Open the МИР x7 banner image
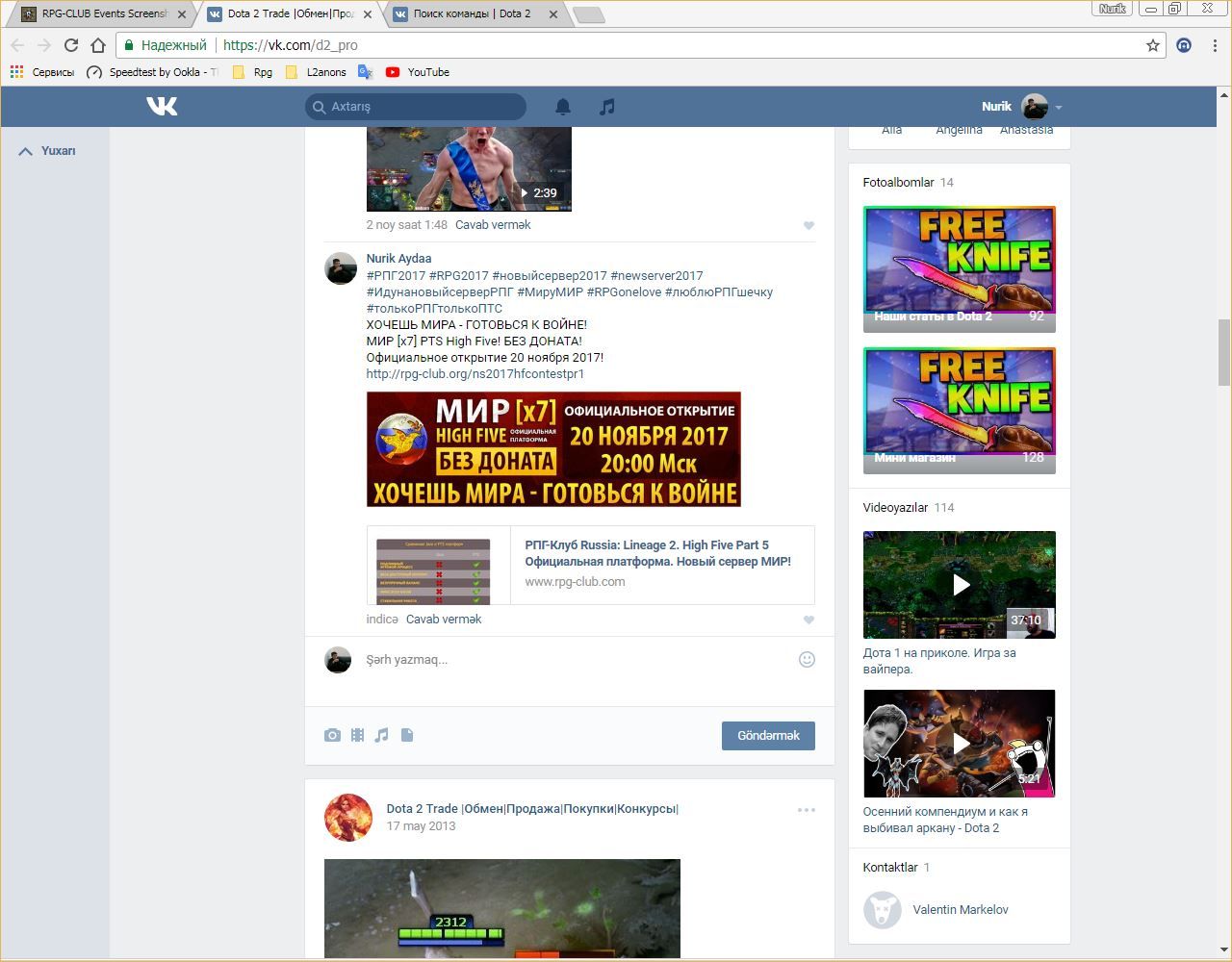This screenshot has height=962, width=1232. pos(553,449)
